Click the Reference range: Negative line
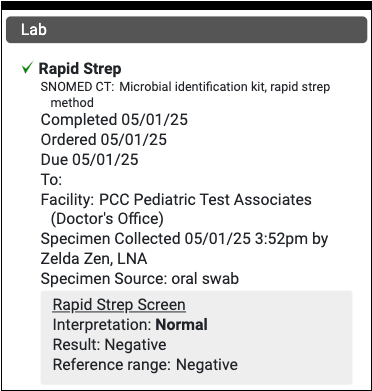The width and height of the screenshot is (372, 391). [145, 365]
